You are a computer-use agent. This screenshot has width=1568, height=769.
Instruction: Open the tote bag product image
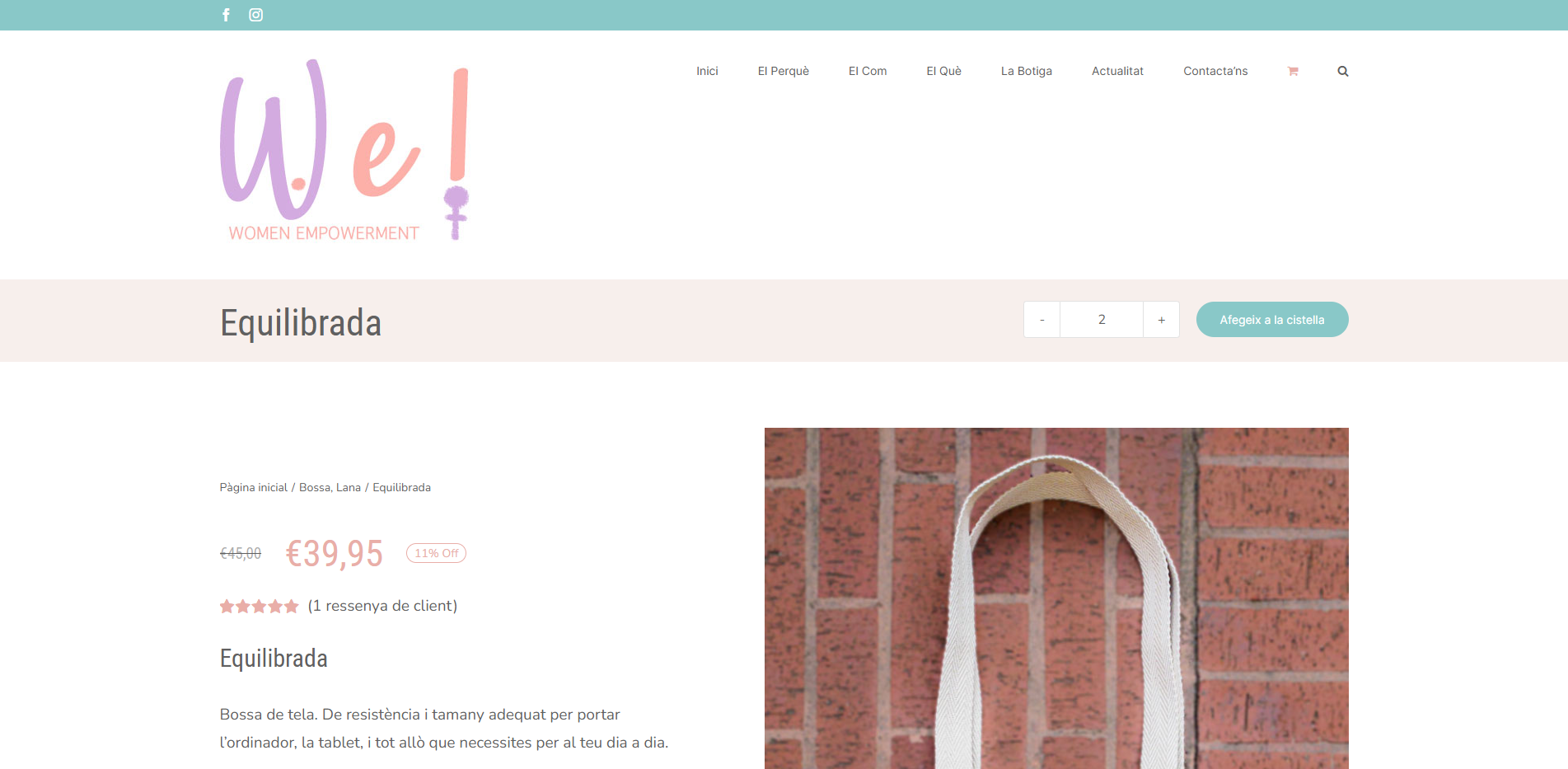tap(1056, 598)
